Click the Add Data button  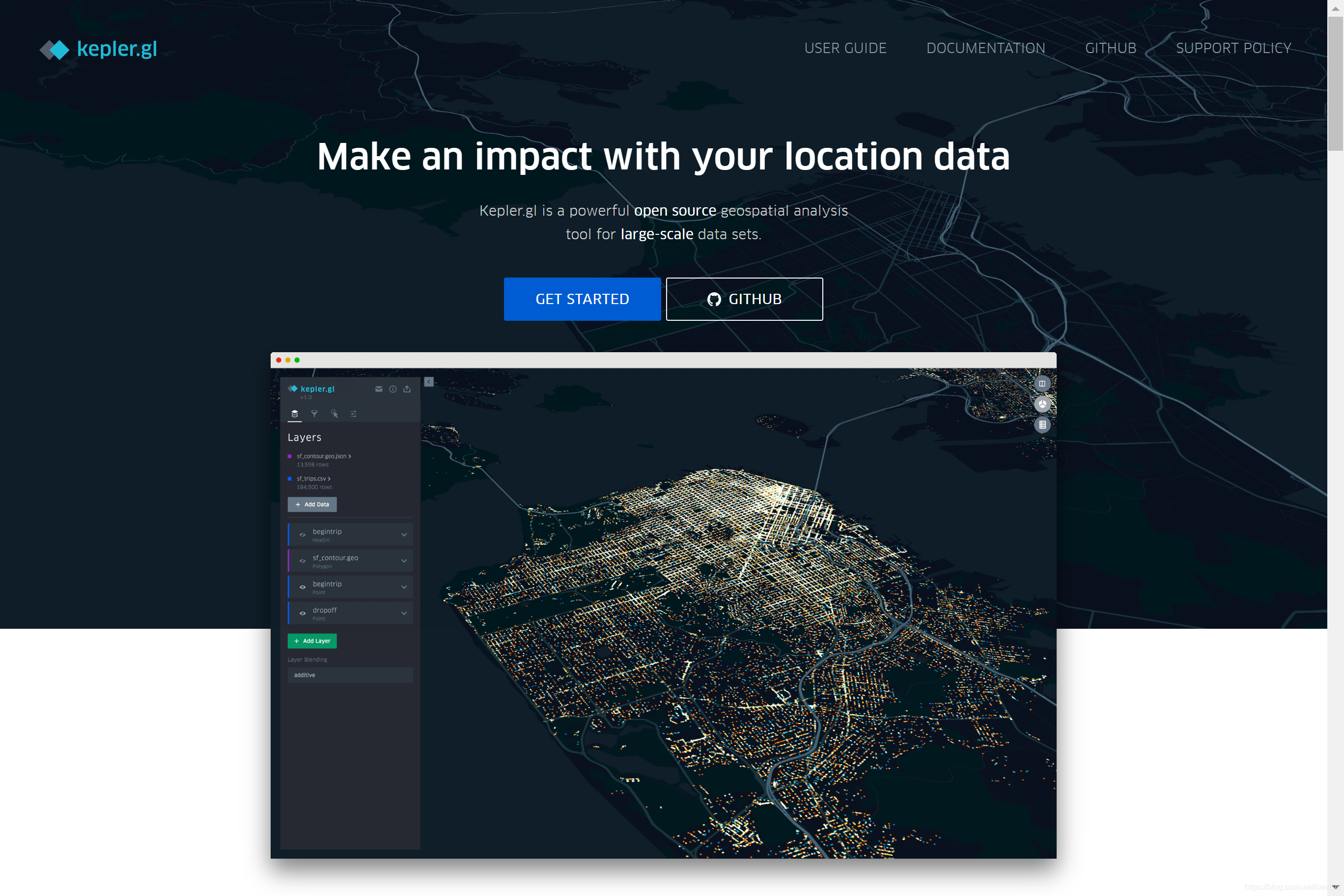click(312, 504)
